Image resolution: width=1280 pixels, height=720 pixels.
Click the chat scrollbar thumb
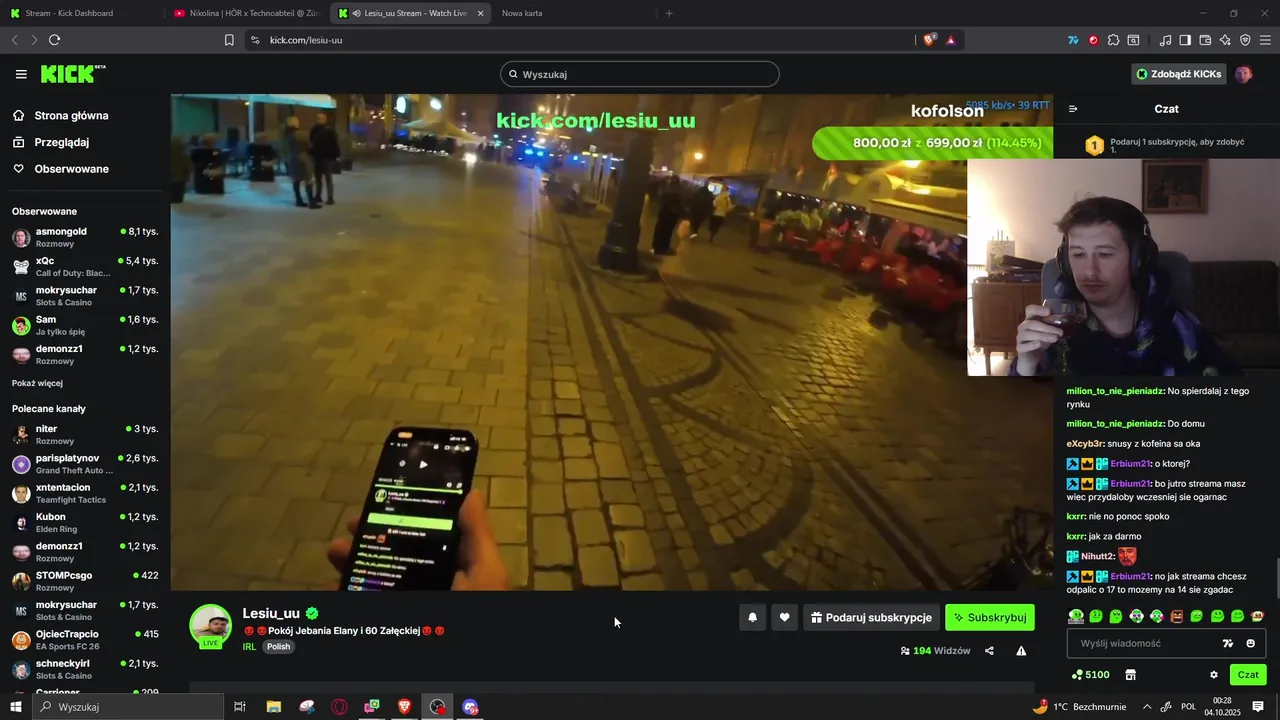click(x=1277, y=577)
